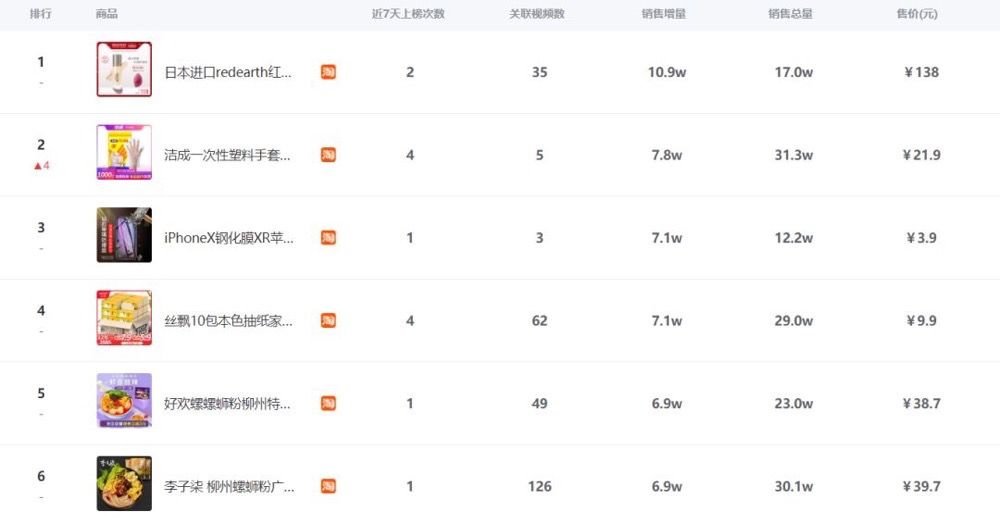Click price ¥3.9
The height and width of the screenshot is (525, 1000).
click(922, 238)
